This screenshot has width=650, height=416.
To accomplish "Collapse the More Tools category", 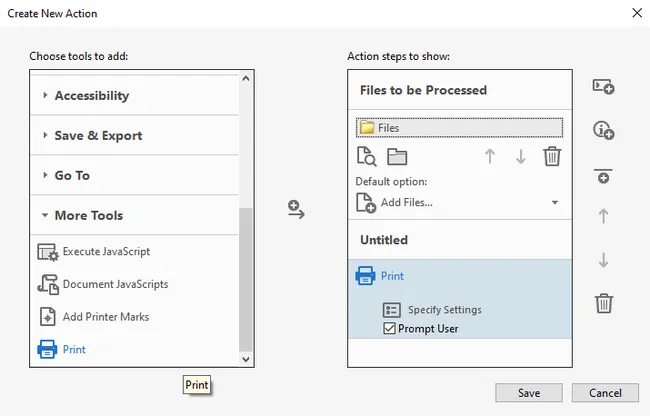I will 45,215.
